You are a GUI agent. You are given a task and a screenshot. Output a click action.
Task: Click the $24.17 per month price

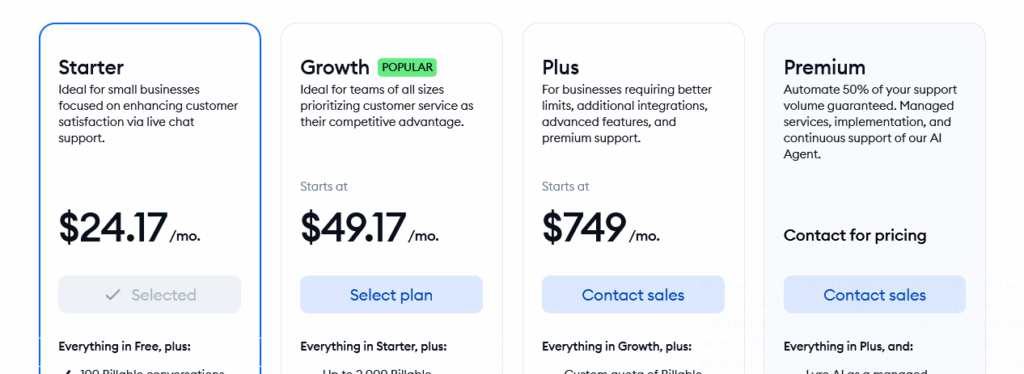pyautogui.click(x=130, y=228)
